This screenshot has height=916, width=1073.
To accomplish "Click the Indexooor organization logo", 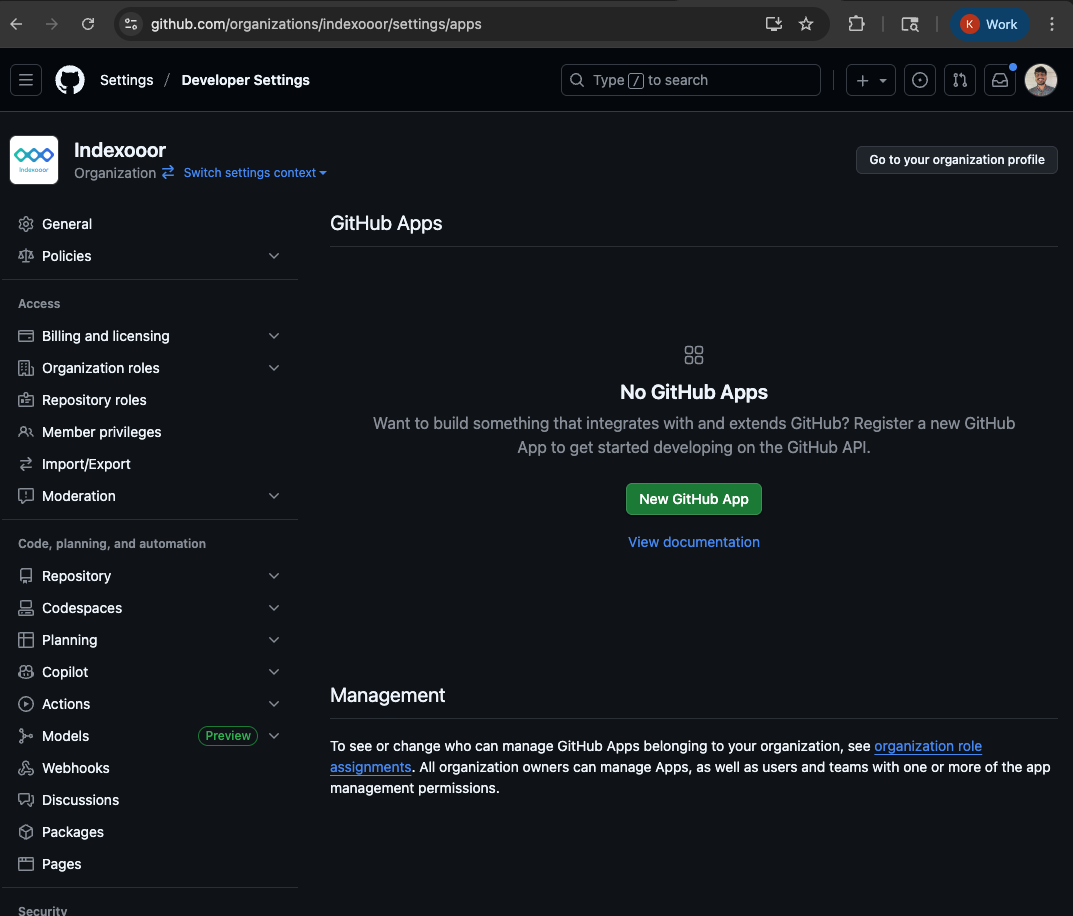I will pyautogui.click(x=34, y=160).
